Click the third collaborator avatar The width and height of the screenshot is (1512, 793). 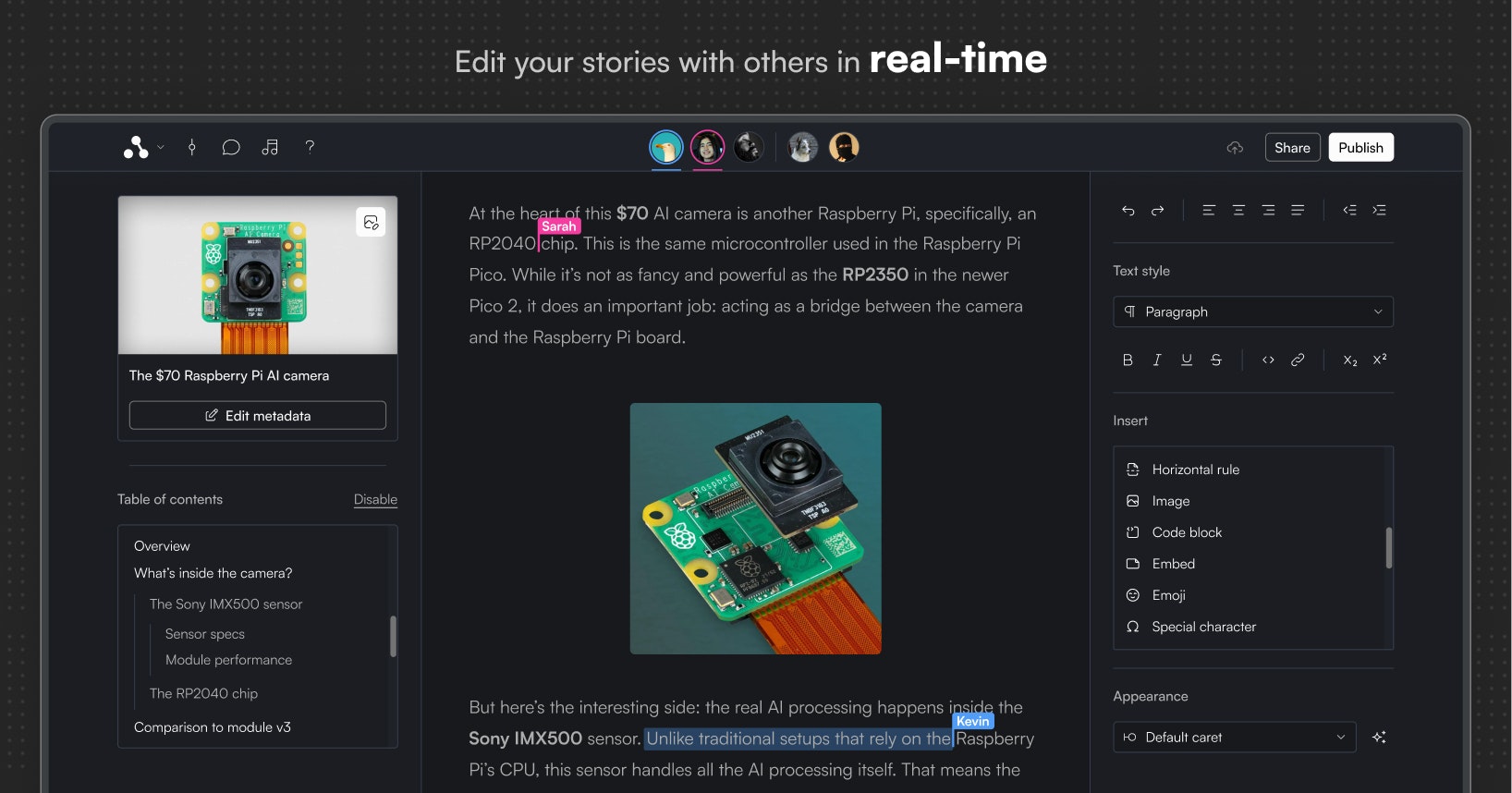[749, 147]
